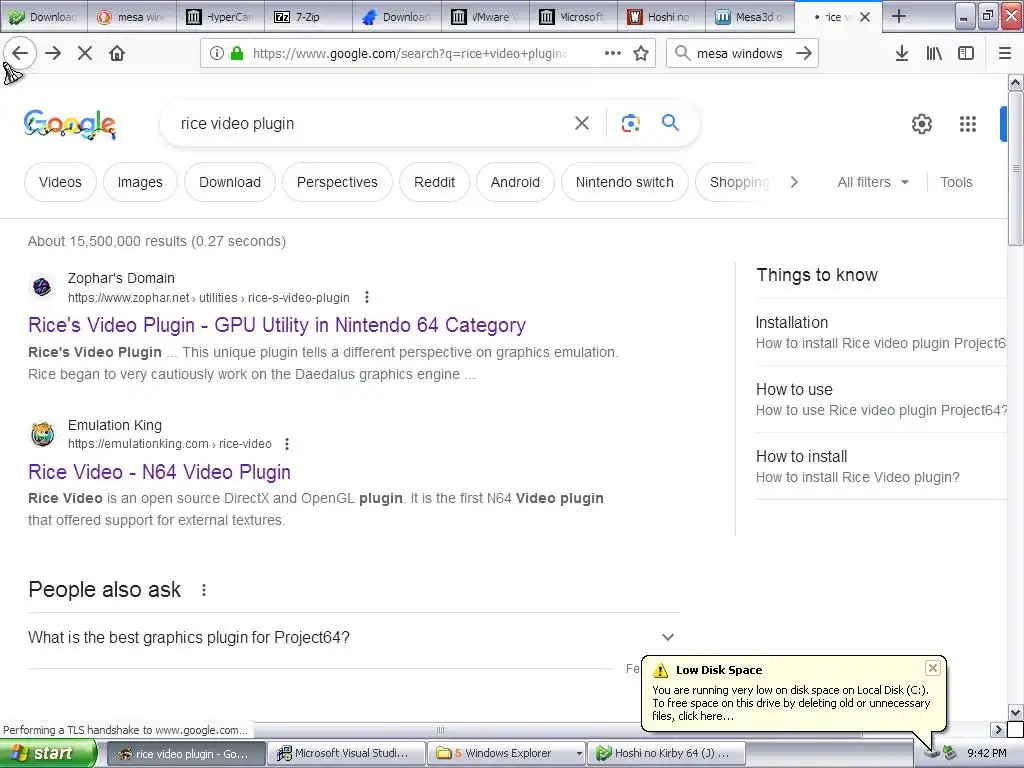1024x768 pixels.
Task: Open options for Zophar's Domain result
Action: tap(367, 297)
